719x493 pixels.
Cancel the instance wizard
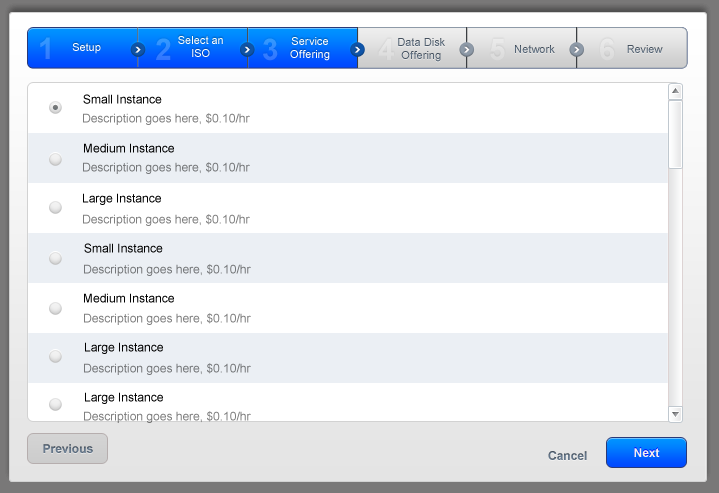[x=567, y=456]
